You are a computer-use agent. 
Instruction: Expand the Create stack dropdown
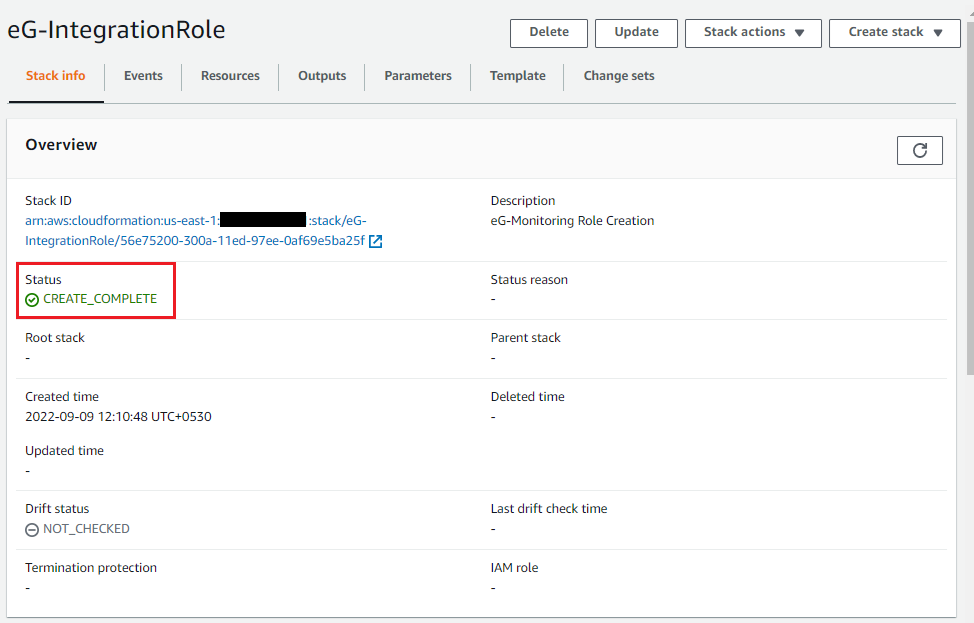[894, 33]
